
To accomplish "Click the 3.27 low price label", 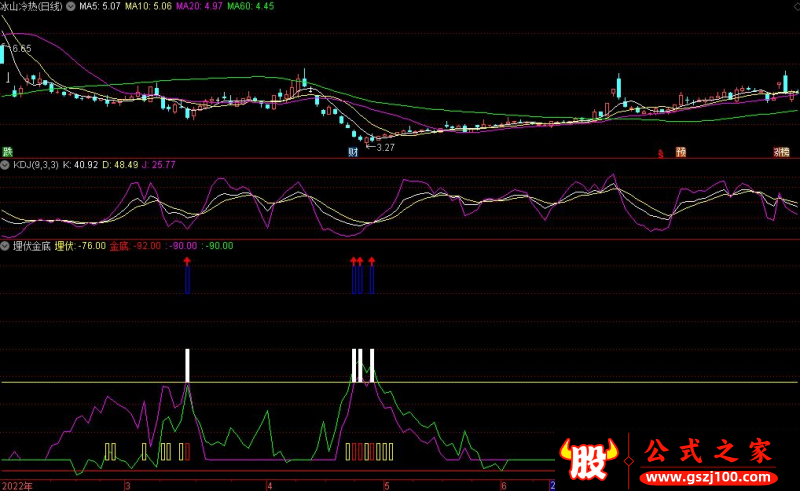I will pyautogui.click(x=385, y=148).
